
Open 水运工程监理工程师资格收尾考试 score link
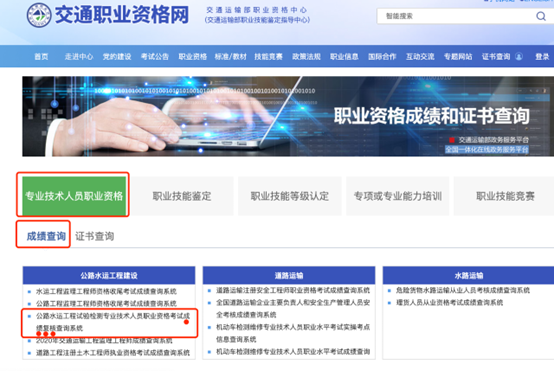point(106,291)
